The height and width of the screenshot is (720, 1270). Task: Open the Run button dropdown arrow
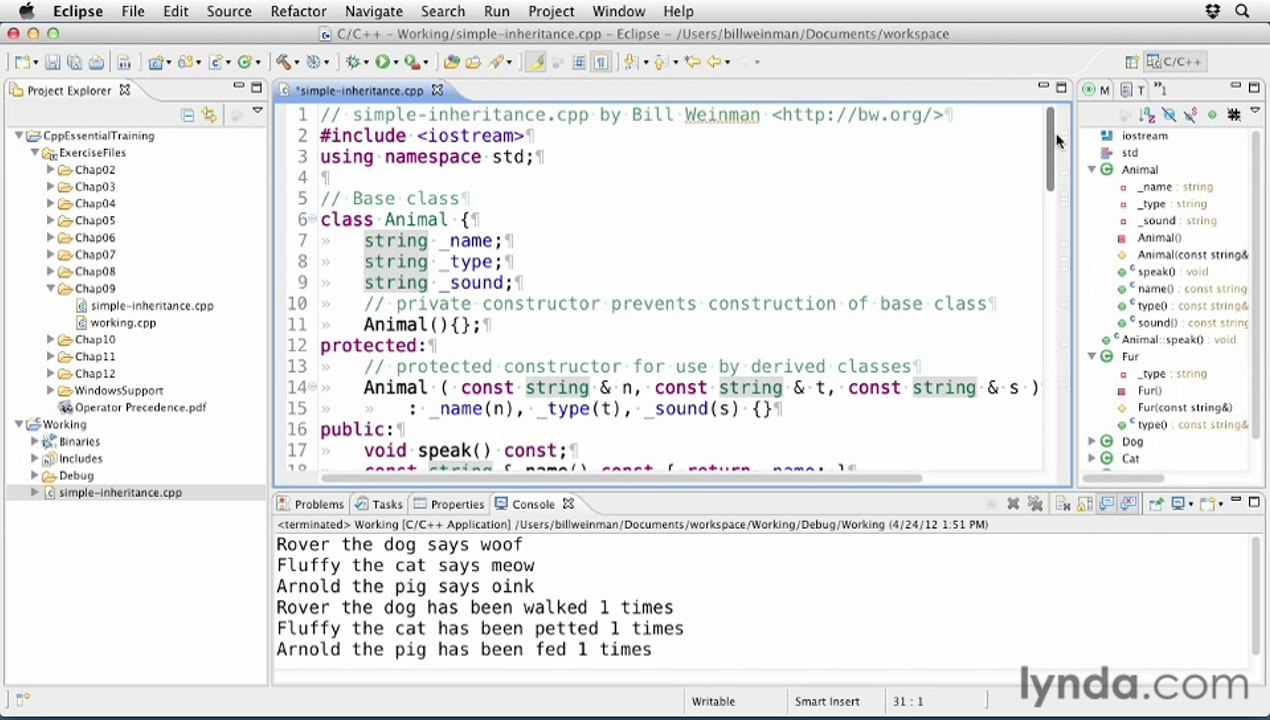click(396, 62)
